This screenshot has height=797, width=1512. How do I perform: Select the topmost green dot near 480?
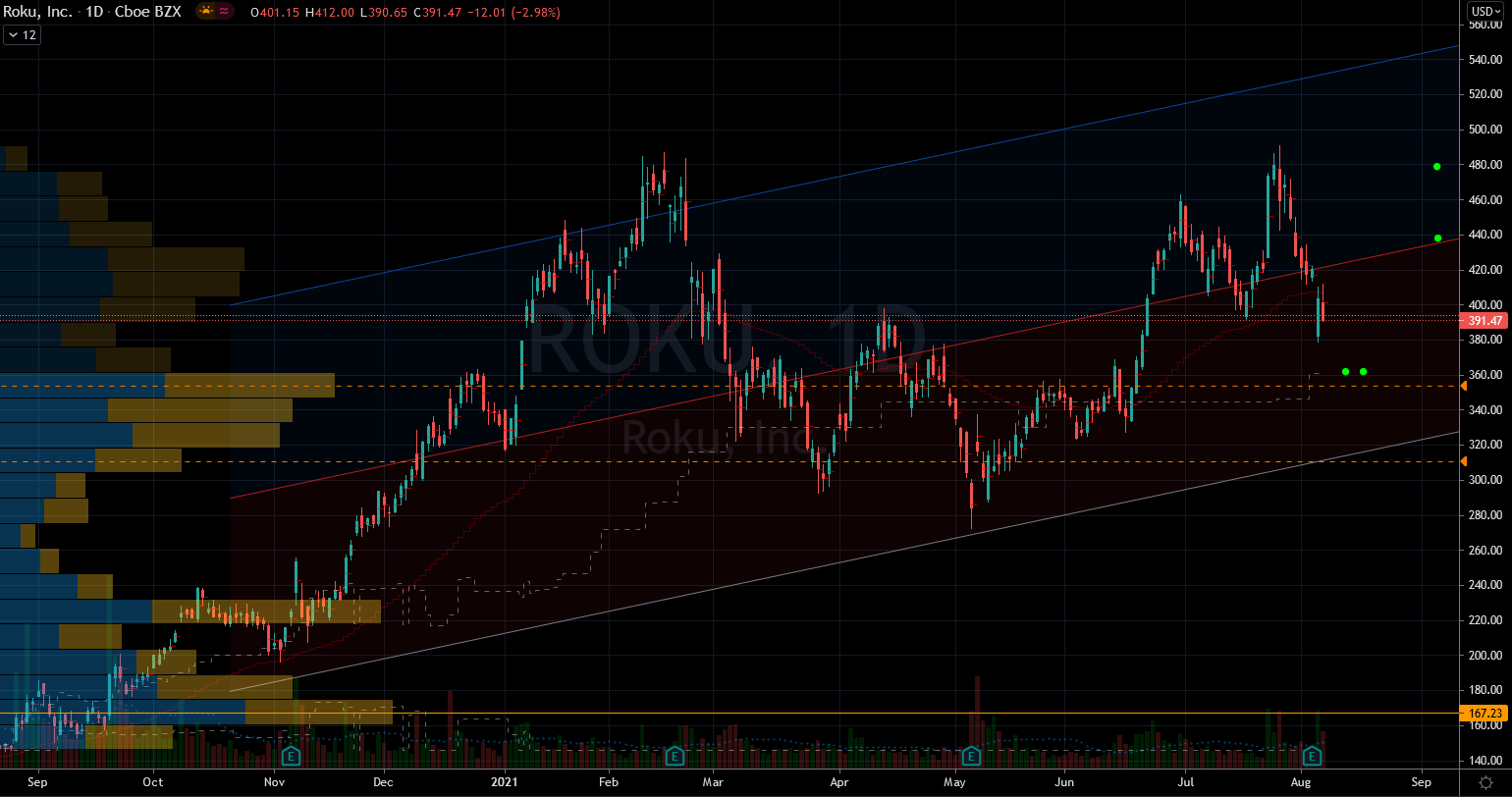click(x=1436, y=167)
